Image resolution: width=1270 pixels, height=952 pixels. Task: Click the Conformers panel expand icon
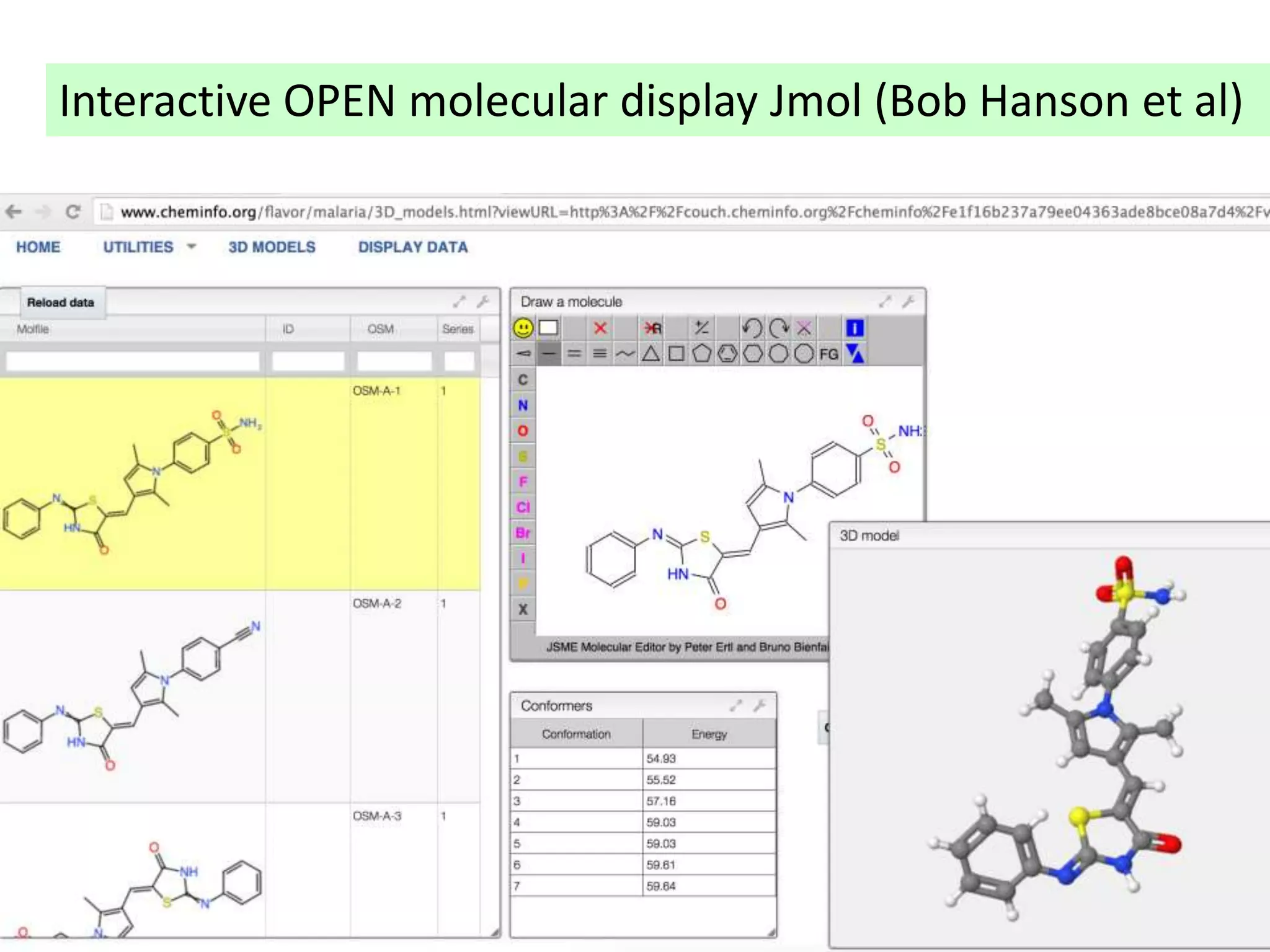pyautogui.click(x=736, y=705)
